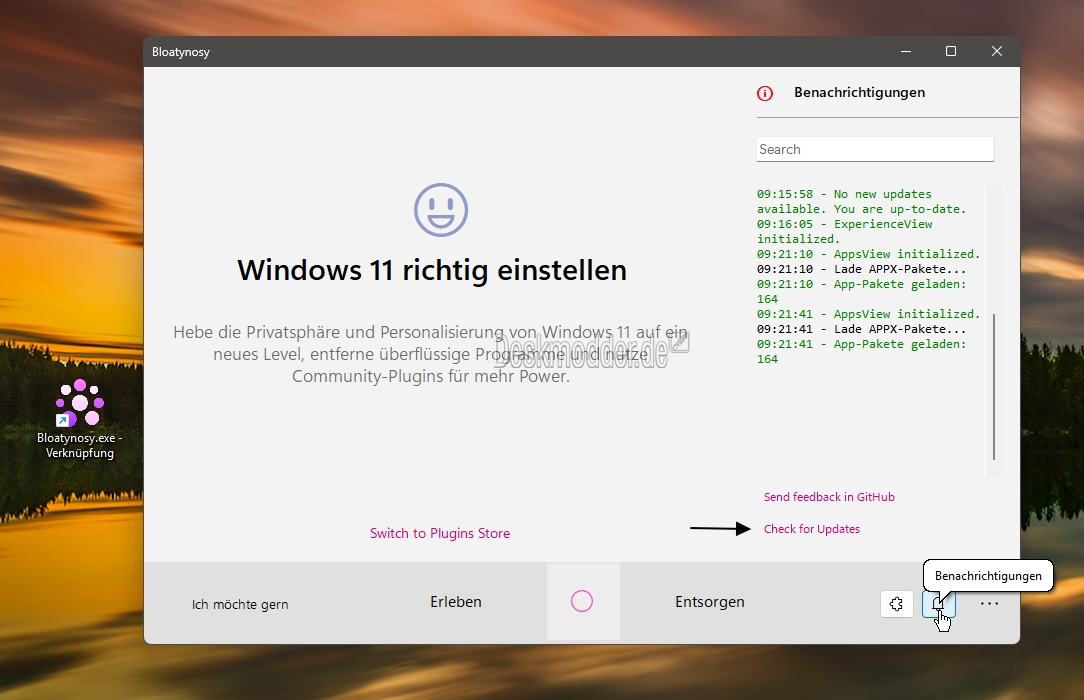Click the Check for Updates link
Screen dimensions: 1084x700
click(x=812, y=529)
